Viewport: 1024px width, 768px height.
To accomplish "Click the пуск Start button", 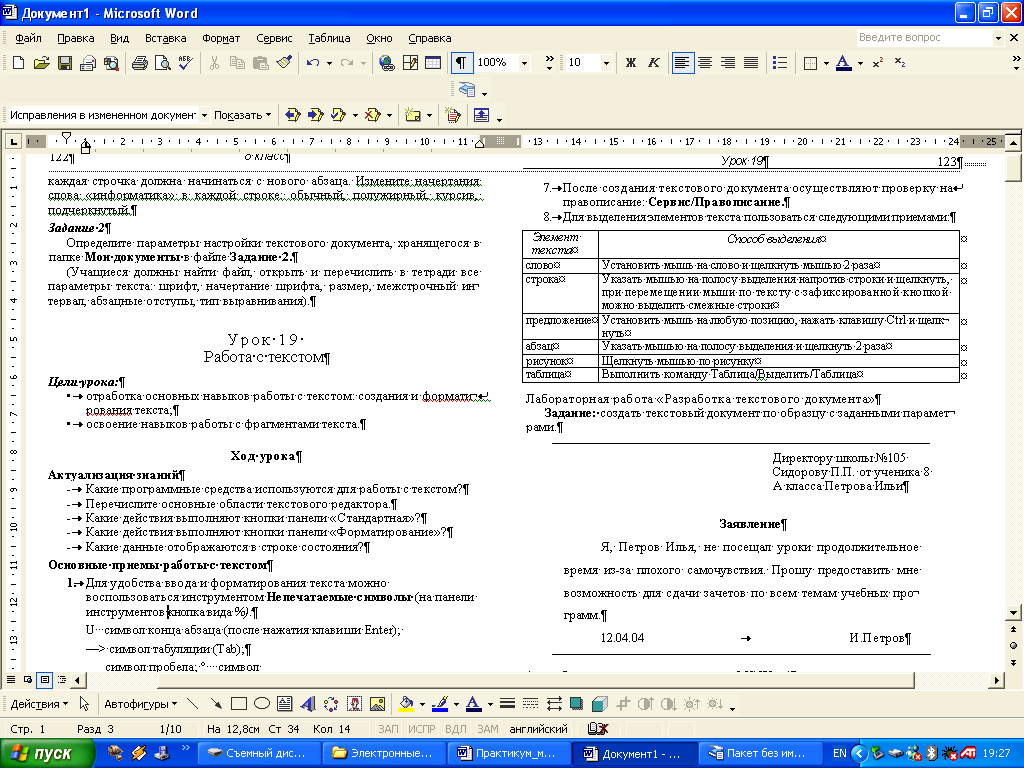I will 48,753.
